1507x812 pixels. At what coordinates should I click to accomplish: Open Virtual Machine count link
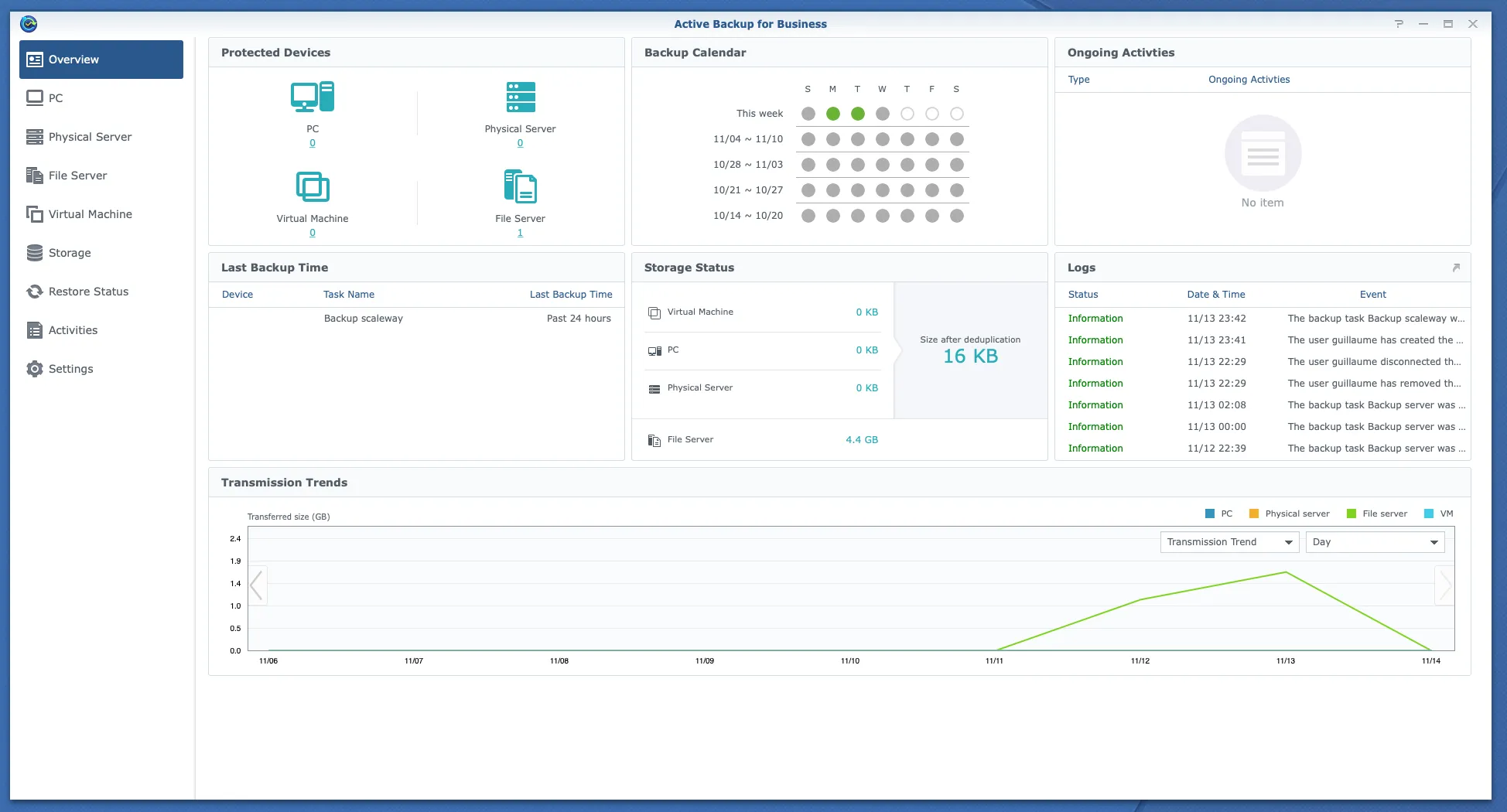pyautogui.click(x=313, y=233)
